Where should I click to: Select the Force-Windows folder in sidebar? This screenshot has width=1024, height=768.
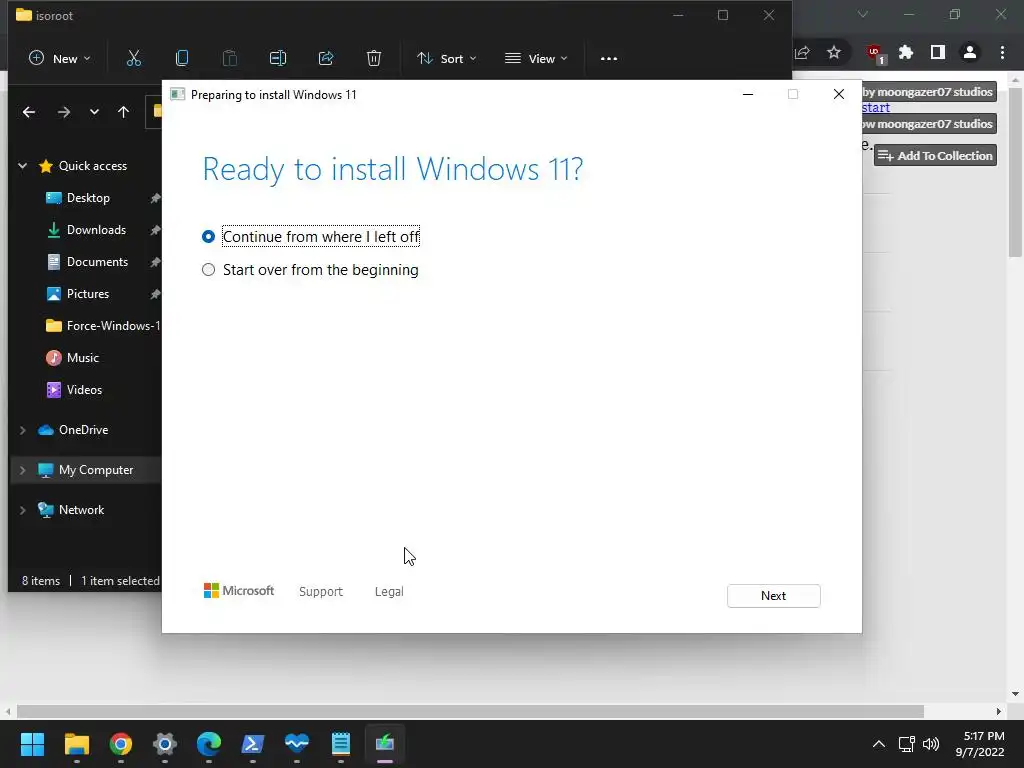click(103, 326)
